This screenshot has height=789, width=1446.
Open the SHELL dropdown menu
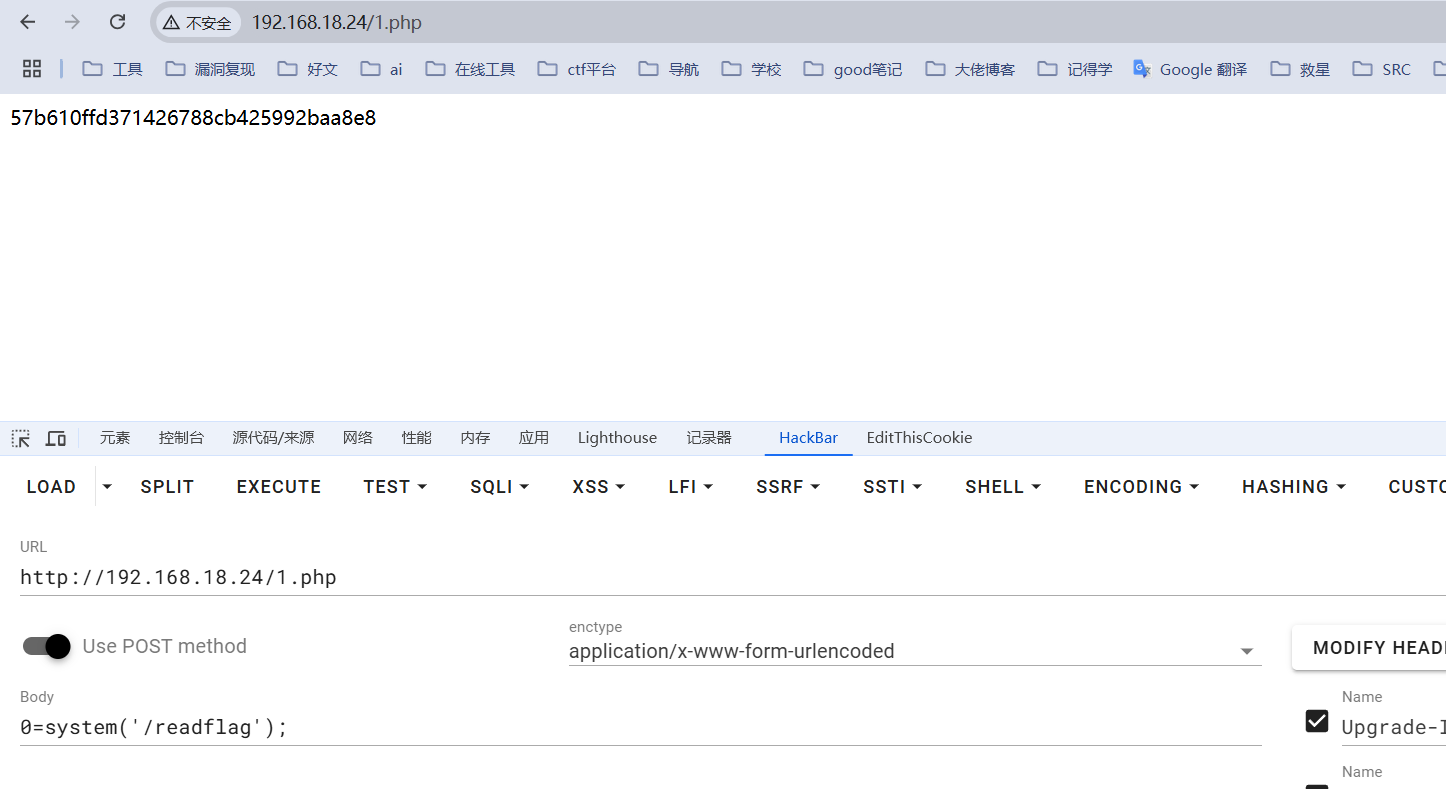[1003, 487]
